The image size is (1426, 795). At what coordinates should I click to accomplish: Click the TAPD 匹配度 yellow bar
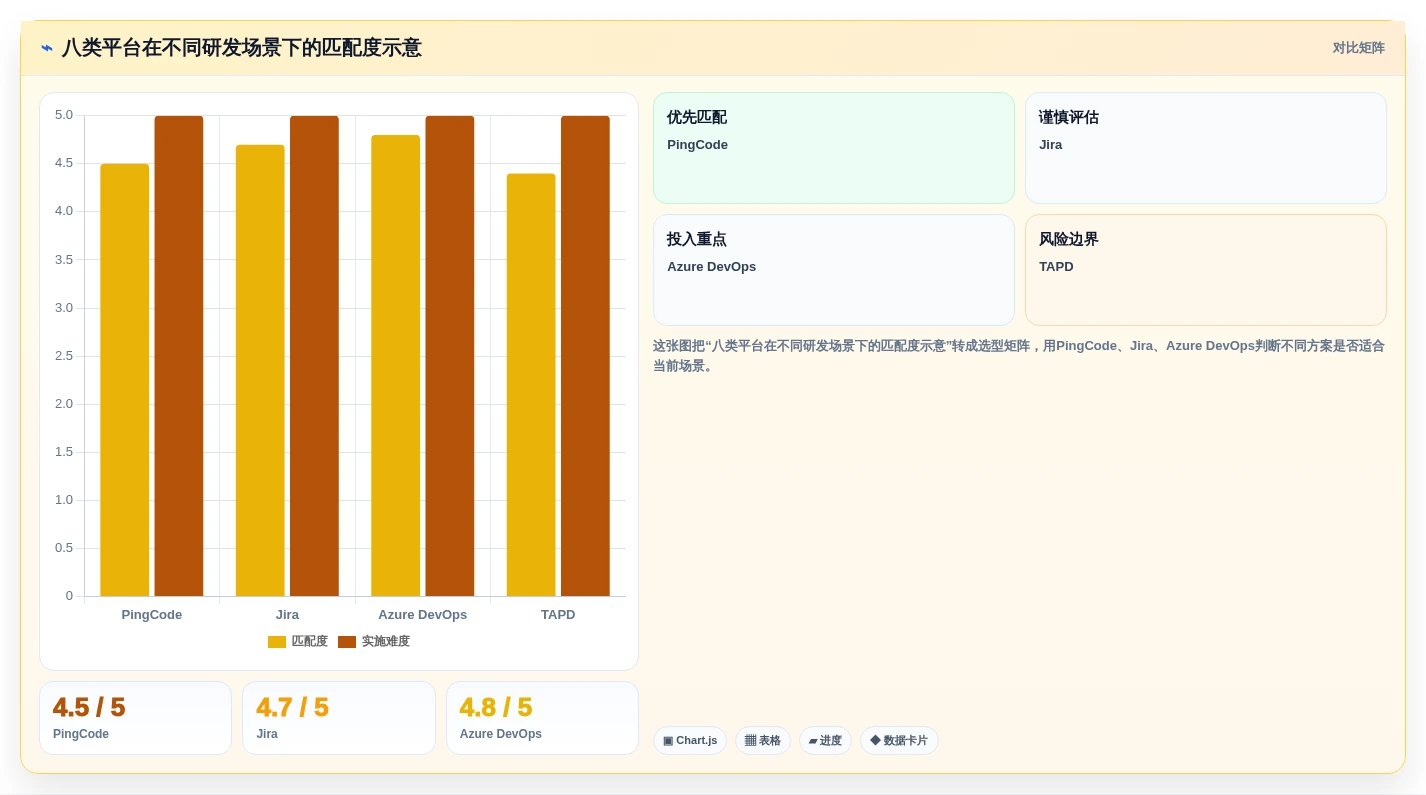coord(531,385)
